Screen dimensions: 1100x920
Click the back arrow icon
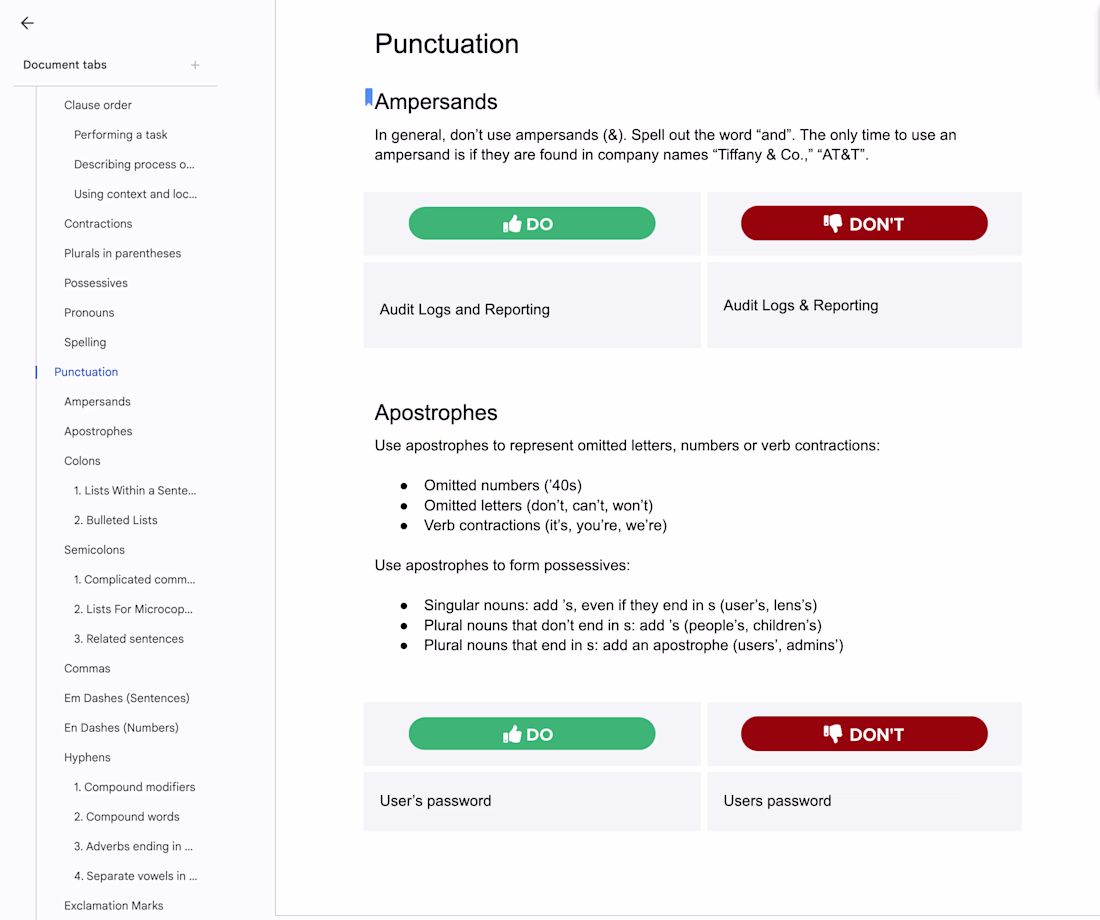[x=27, y=23]
